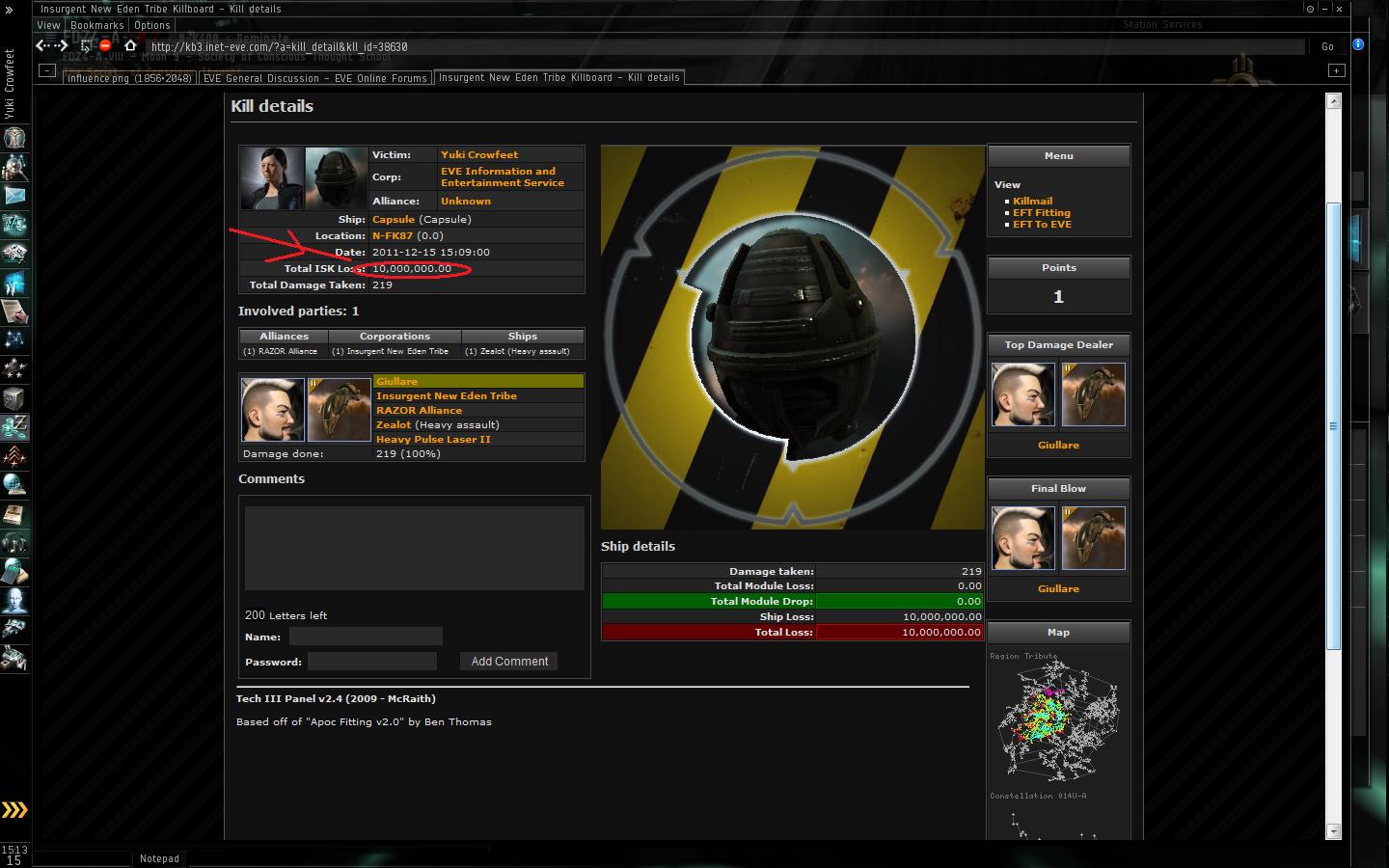The image size is (1389, 868).
Task: Click the red stop loading icon
Action: pos(105,45)
